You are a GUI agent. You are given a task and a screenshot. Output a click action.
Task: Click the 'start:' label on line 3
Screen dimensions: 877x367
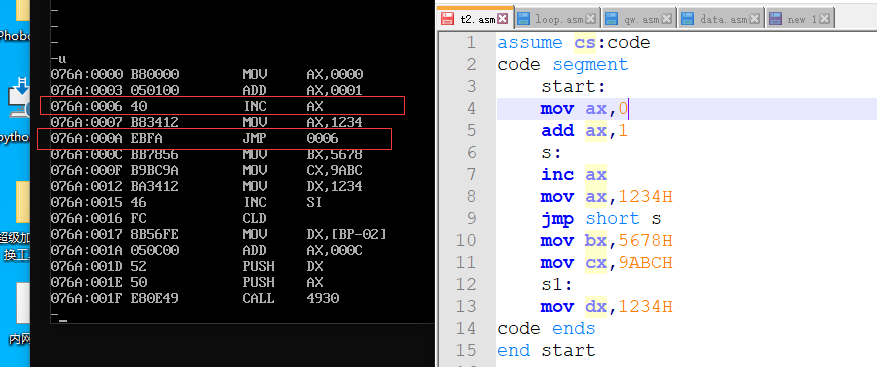574,87
